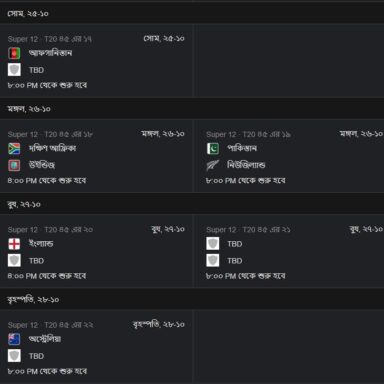Viewport: 384px width, 384px height.
Task: Click the New Zealand fern logo
Action: tap(213, 165)
